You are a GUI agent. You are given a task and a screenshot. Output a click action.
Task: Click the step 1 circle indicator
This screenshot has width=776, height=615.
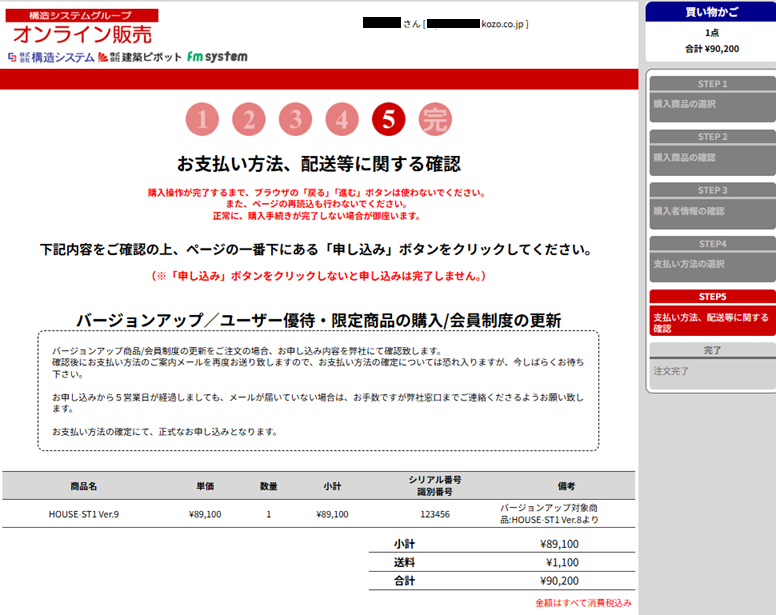point(202,120)
